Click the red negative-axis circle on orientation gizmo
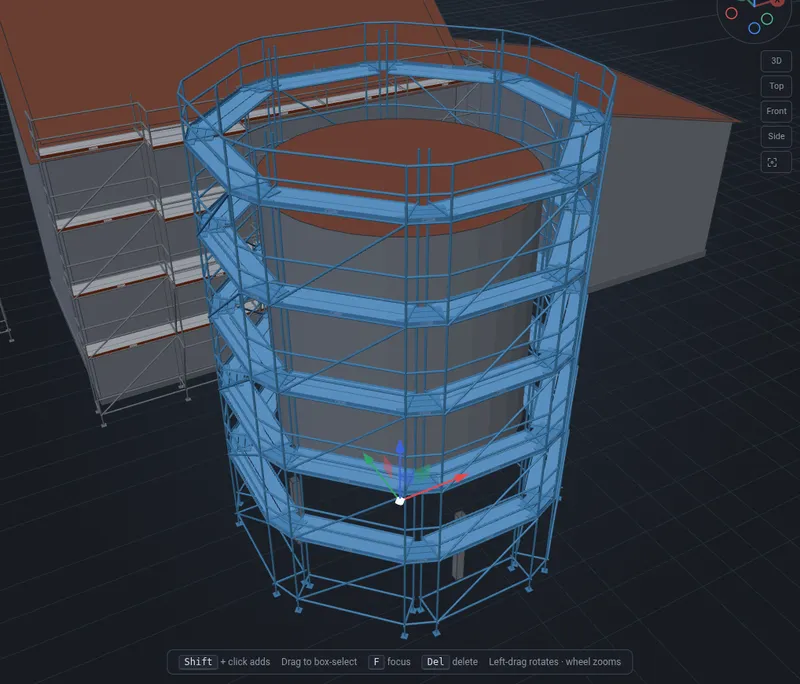This screenshot has height=684, width=800. 731,13
